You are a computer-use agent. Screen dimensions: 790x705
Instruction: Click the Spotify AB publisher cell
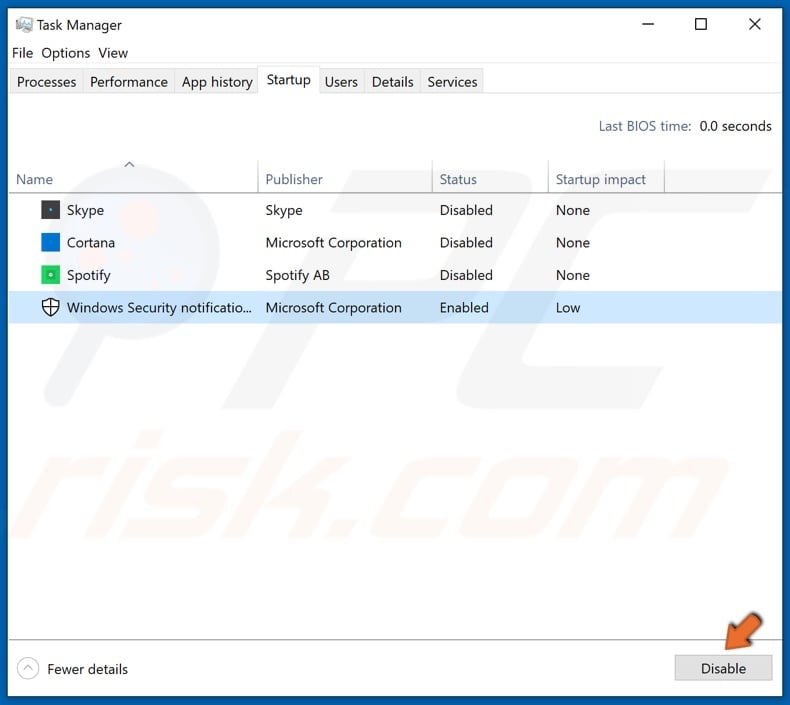point(297,275)
